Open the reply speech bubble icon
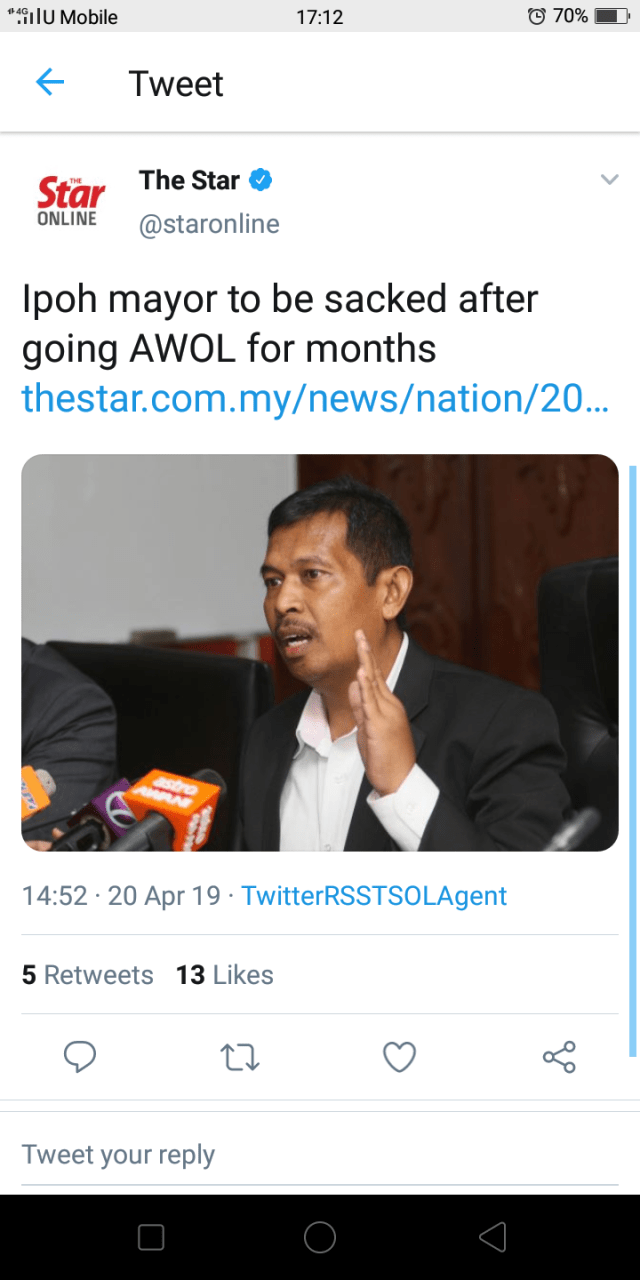 pos(80,1056)
